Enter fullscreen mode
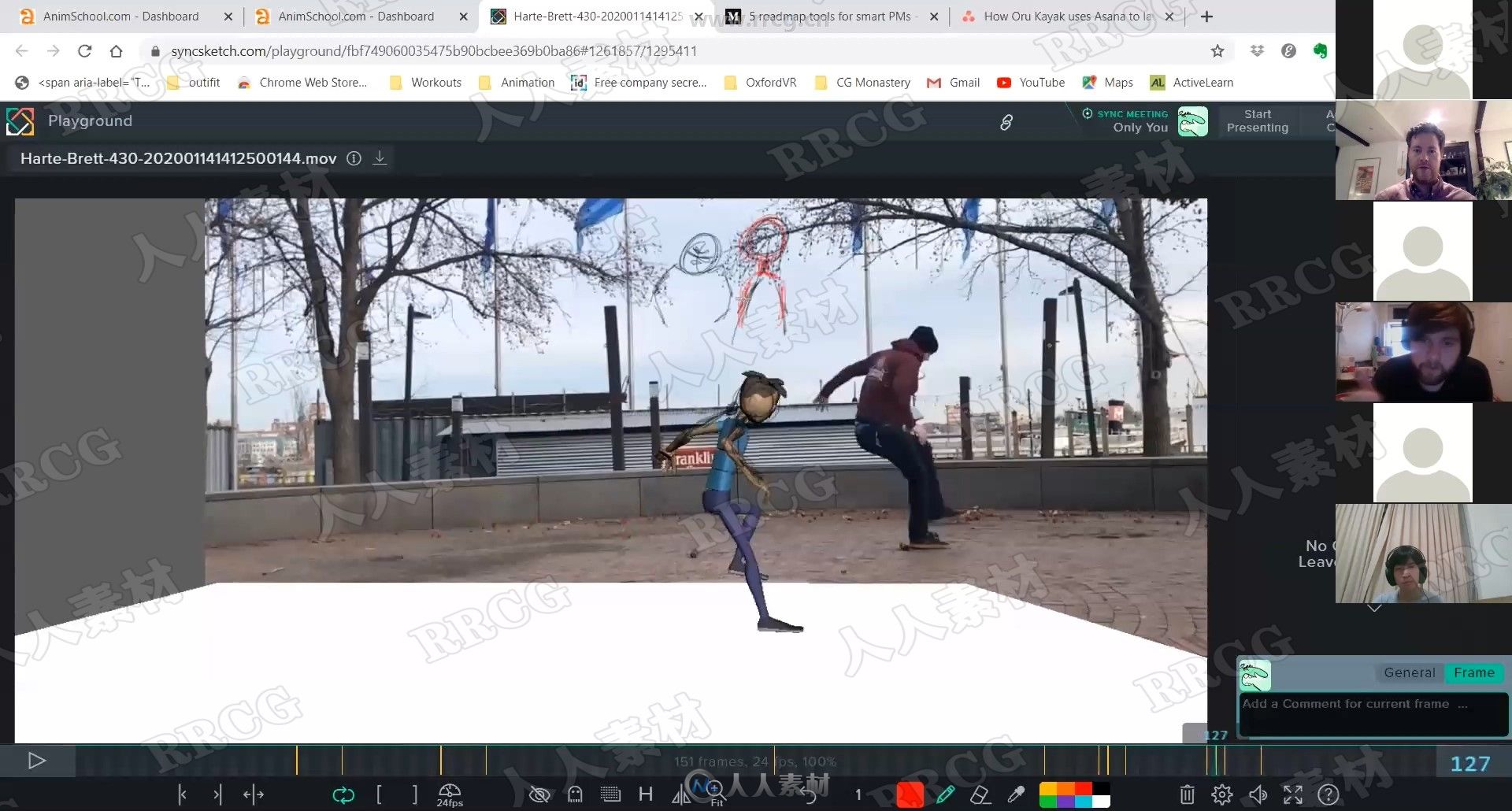 [x=1293, y=795]
